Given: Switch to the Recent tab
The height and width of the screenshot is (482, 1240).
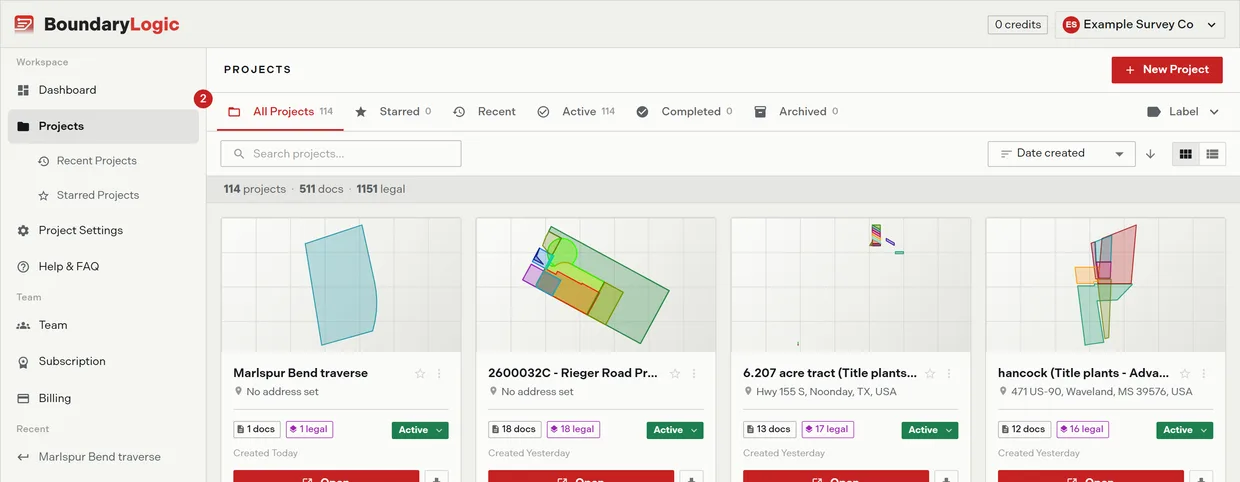Looking at the screenshot, I should [485, 112].
